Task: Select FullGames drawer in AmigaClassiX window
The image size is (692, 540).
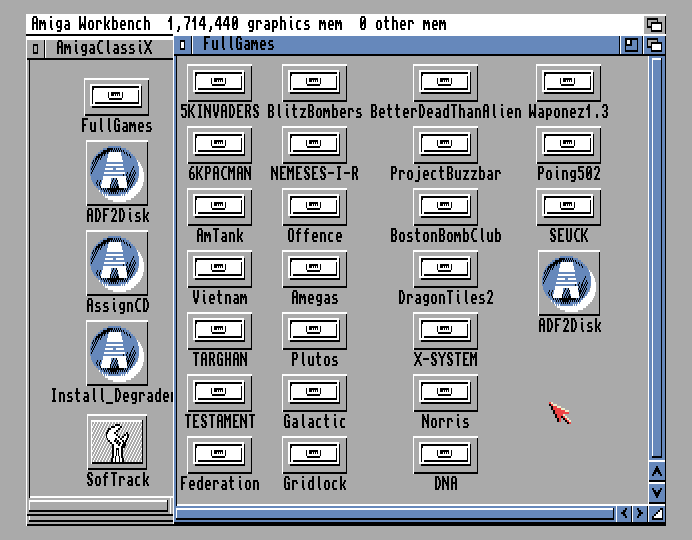Action: (117, 97)
